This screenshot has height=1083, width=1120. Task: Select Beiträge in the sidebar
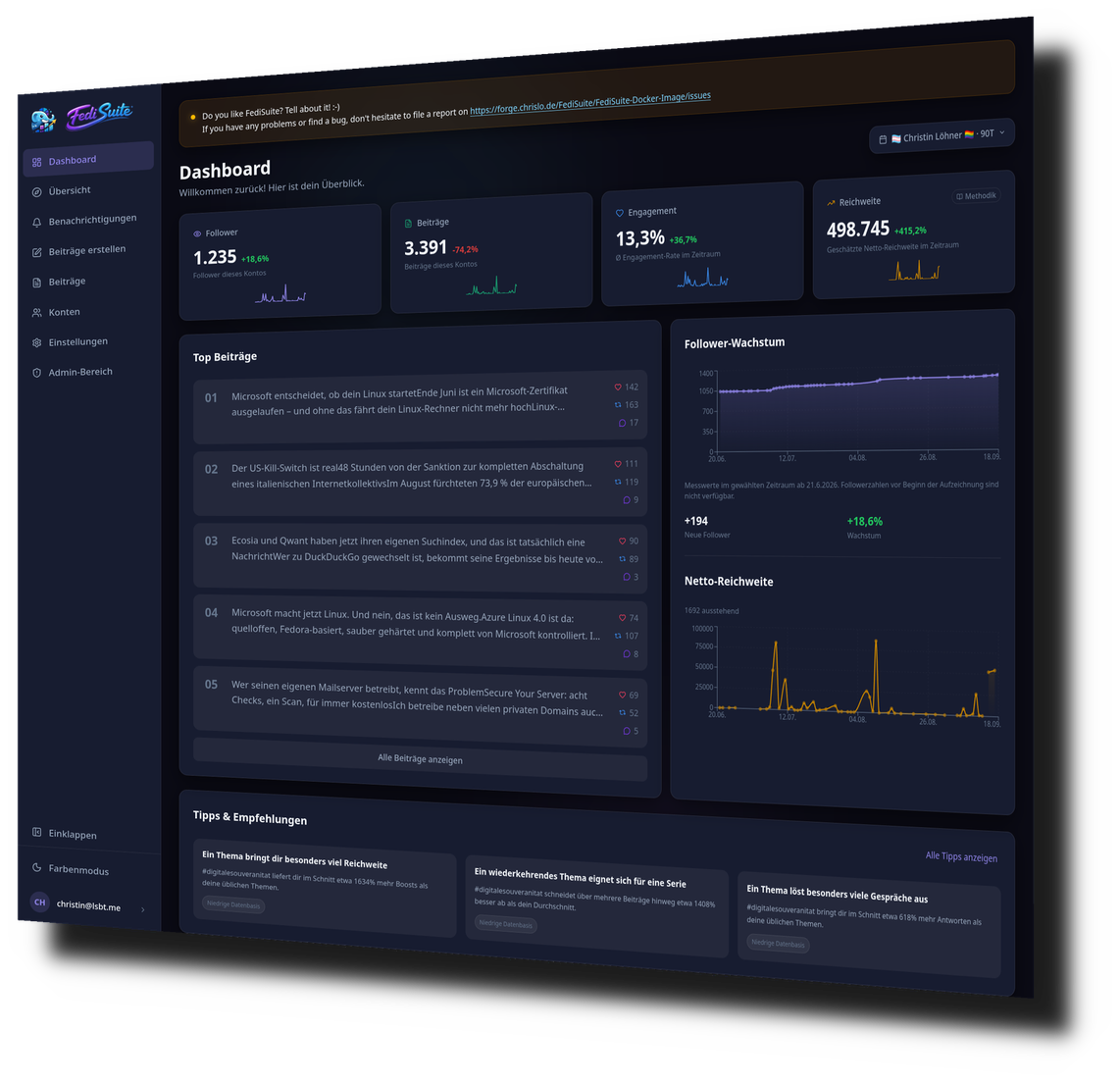(x=88, y=281)
